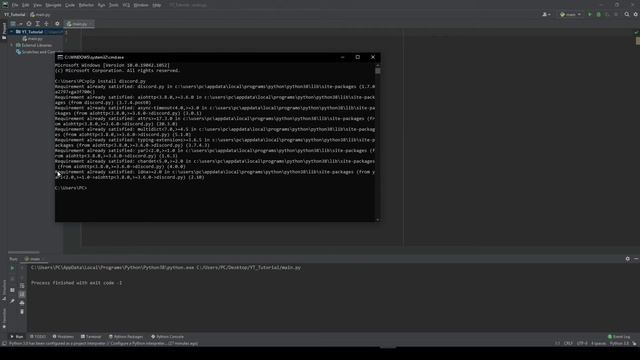640x360 pixels.
Task: Click Python interpreter widget in status bar
Action: [x=619, y=343]
